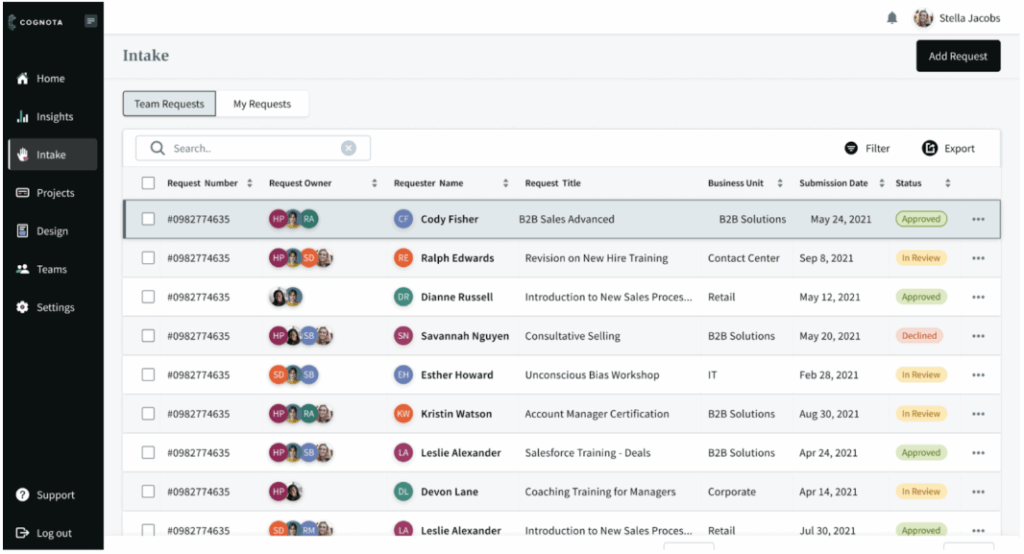Open Insights from the sidebar
Screen dimensions: 1024x554
(x=54, y=117)
